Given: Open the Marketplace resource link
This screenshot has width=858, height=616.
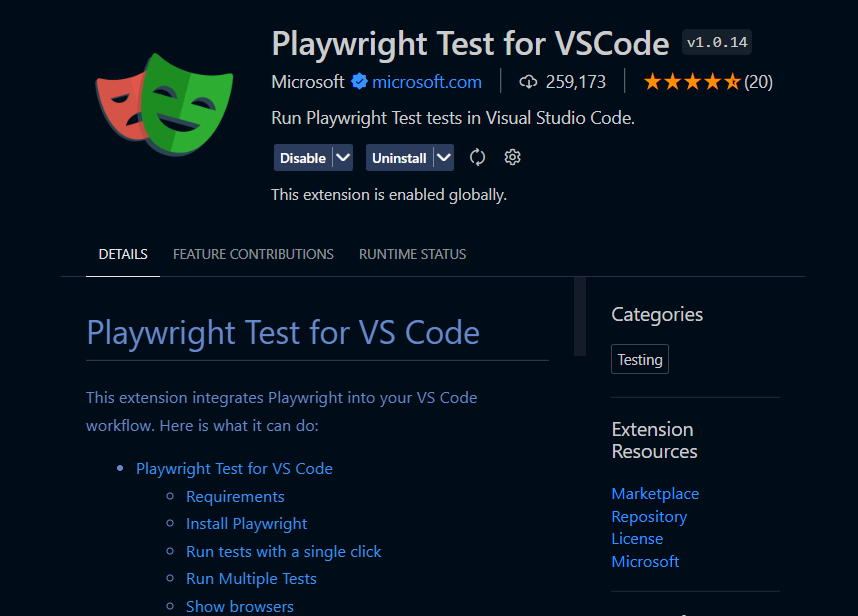Looking at the screenshot, I should point(655,493).
